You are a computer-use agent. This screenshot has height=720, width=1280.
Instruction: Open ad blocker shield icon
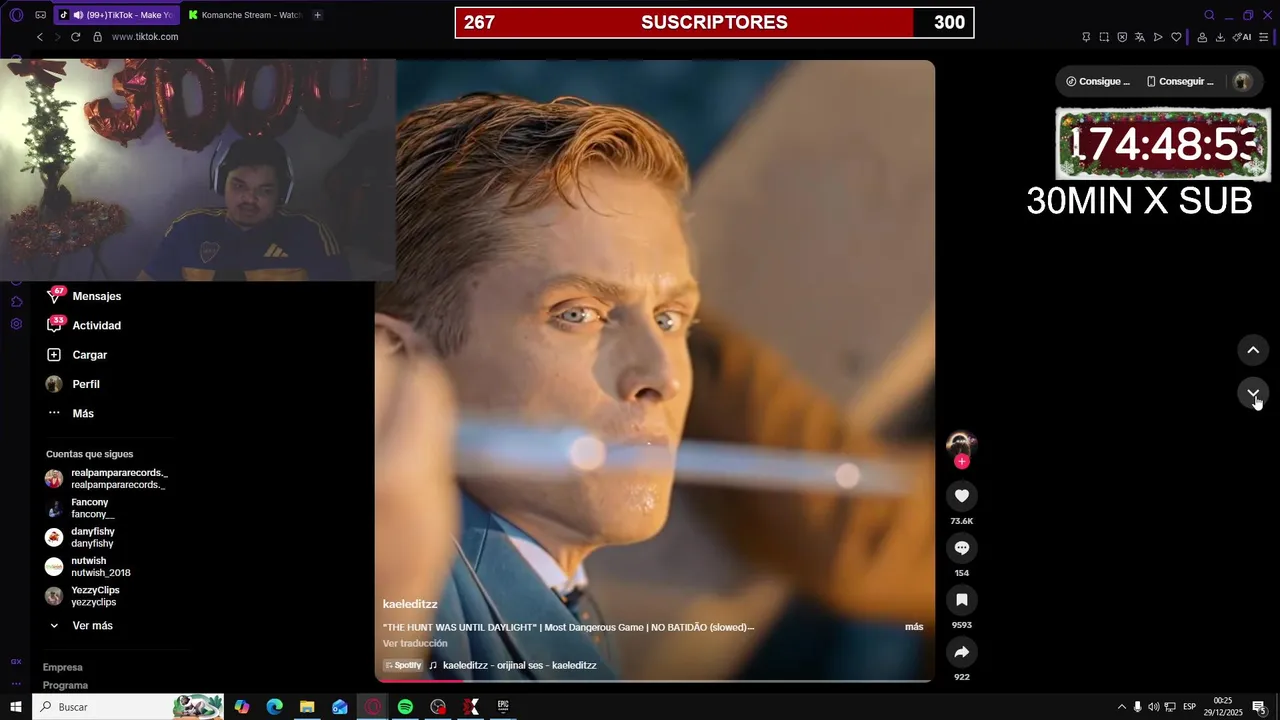pyautogui.click(x=1122, y=37)
